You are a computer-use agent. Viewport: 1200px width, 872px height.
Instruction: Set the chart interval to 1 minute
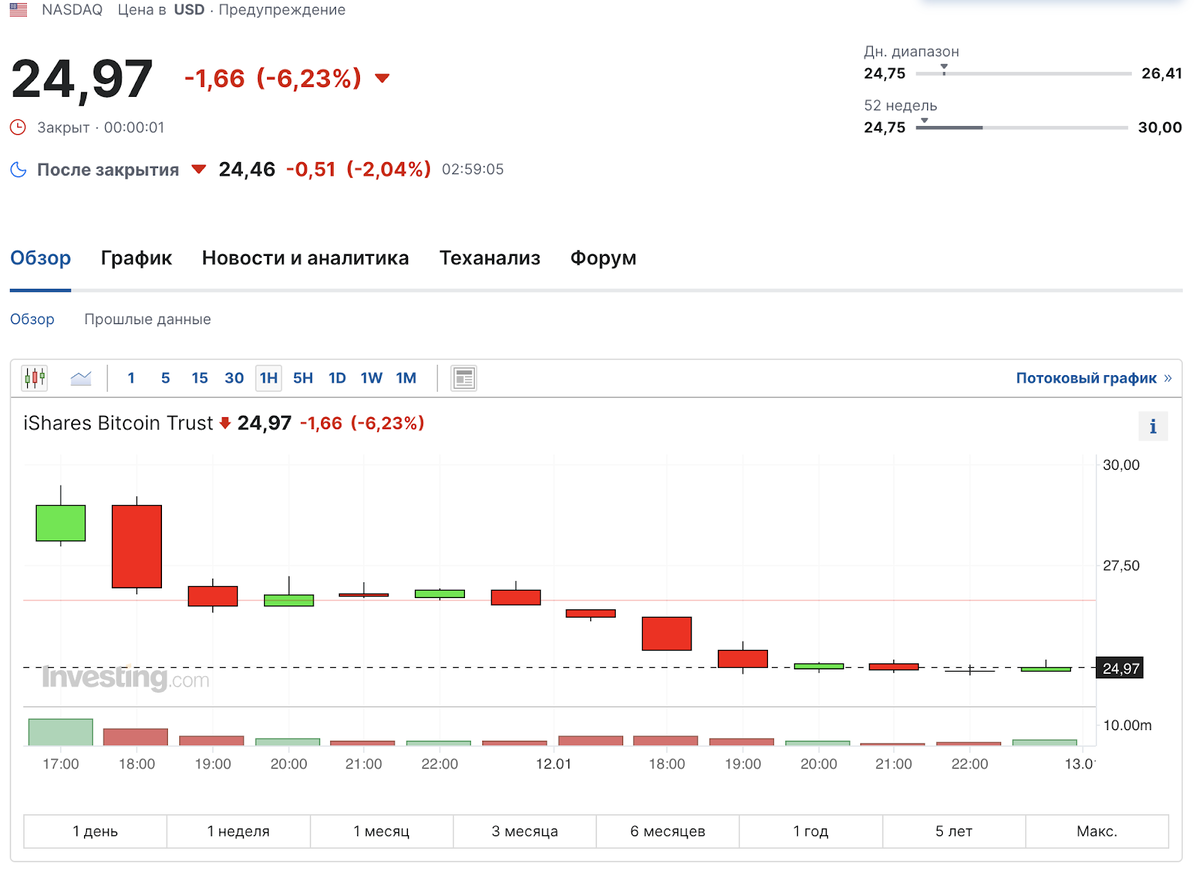(131, 378)
